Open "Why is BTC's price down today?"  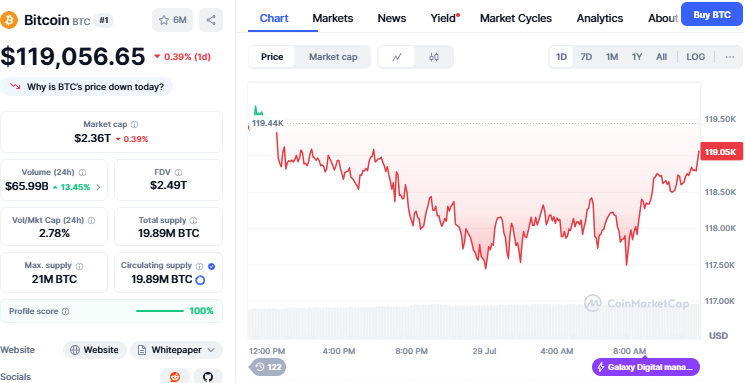[x=86, y=87]
